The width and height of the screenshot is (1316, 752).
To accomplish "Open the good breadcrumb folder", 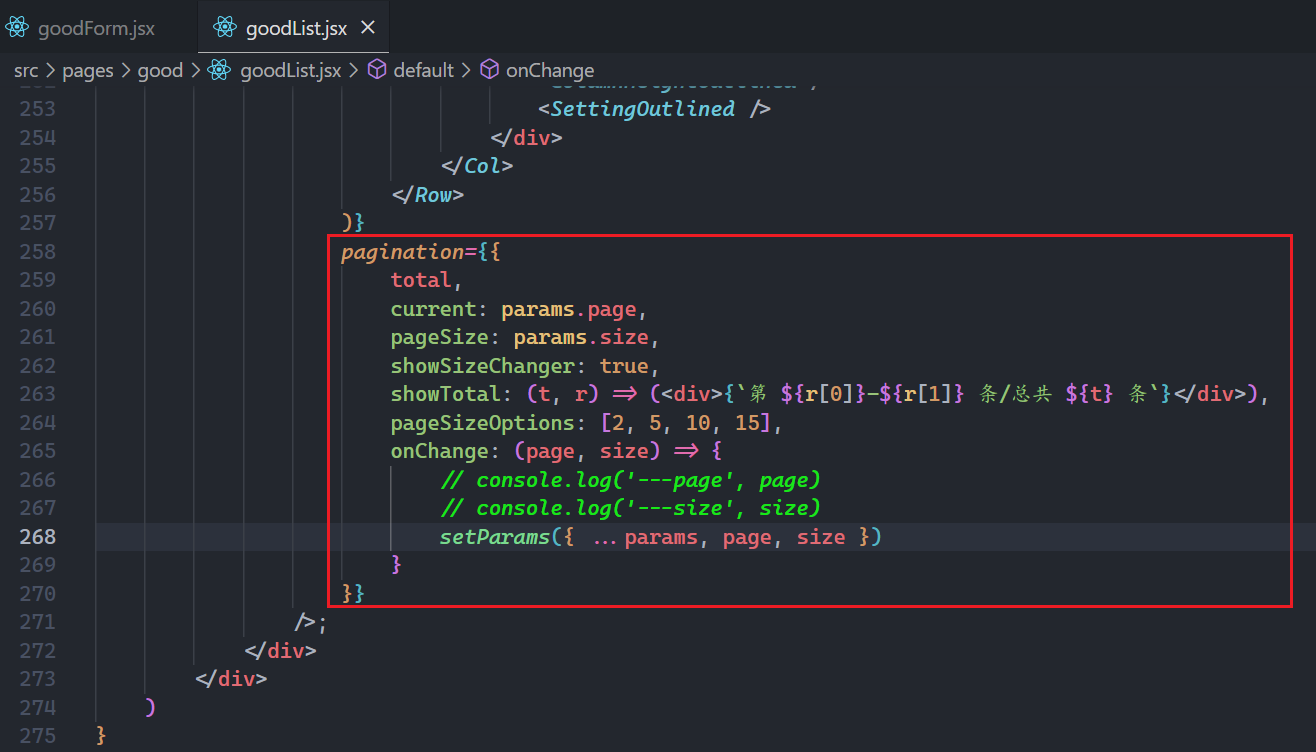I will pyautogui.click(x=160, y=70).
